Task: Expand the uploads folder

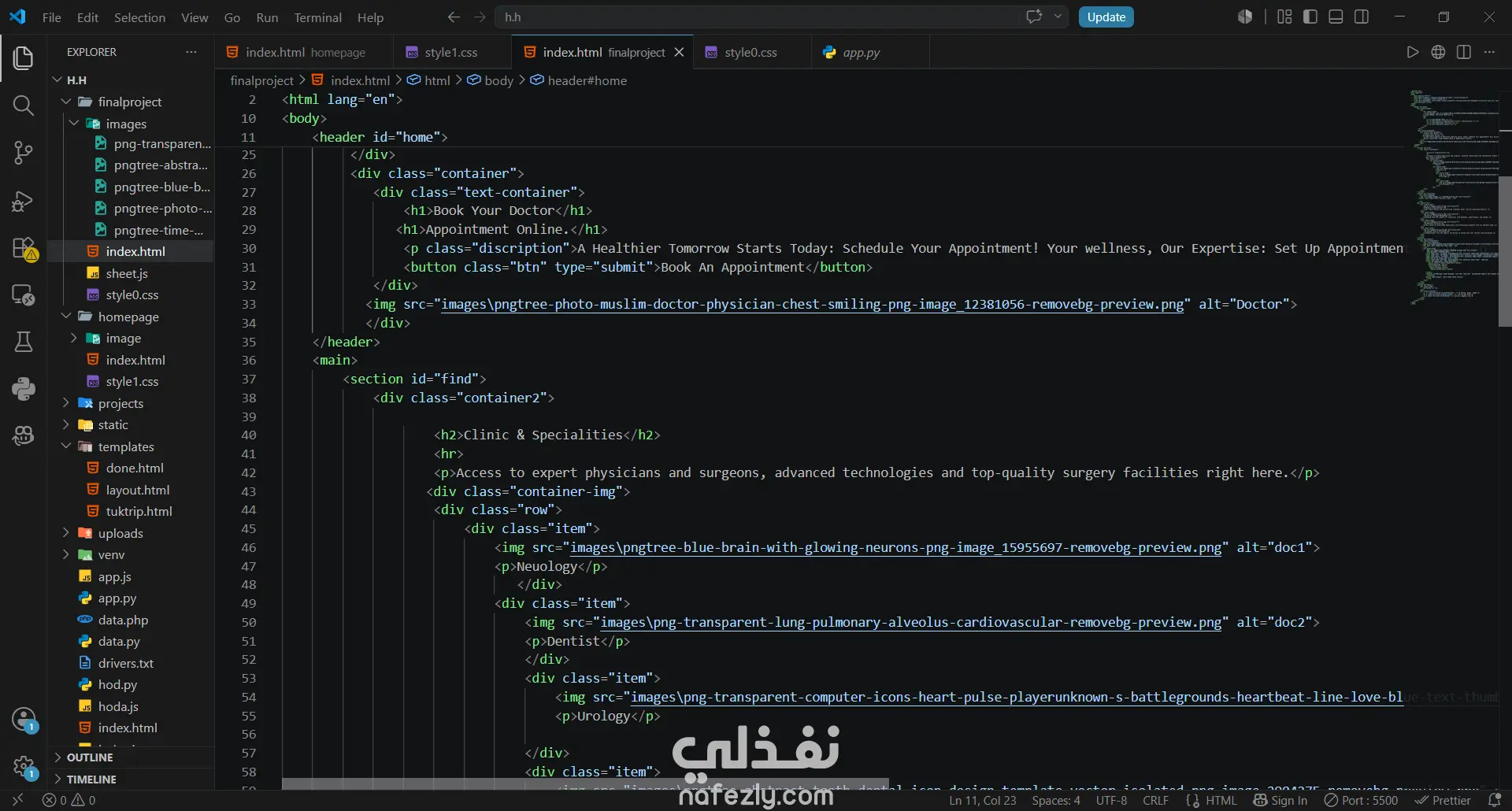Action: 66,533
